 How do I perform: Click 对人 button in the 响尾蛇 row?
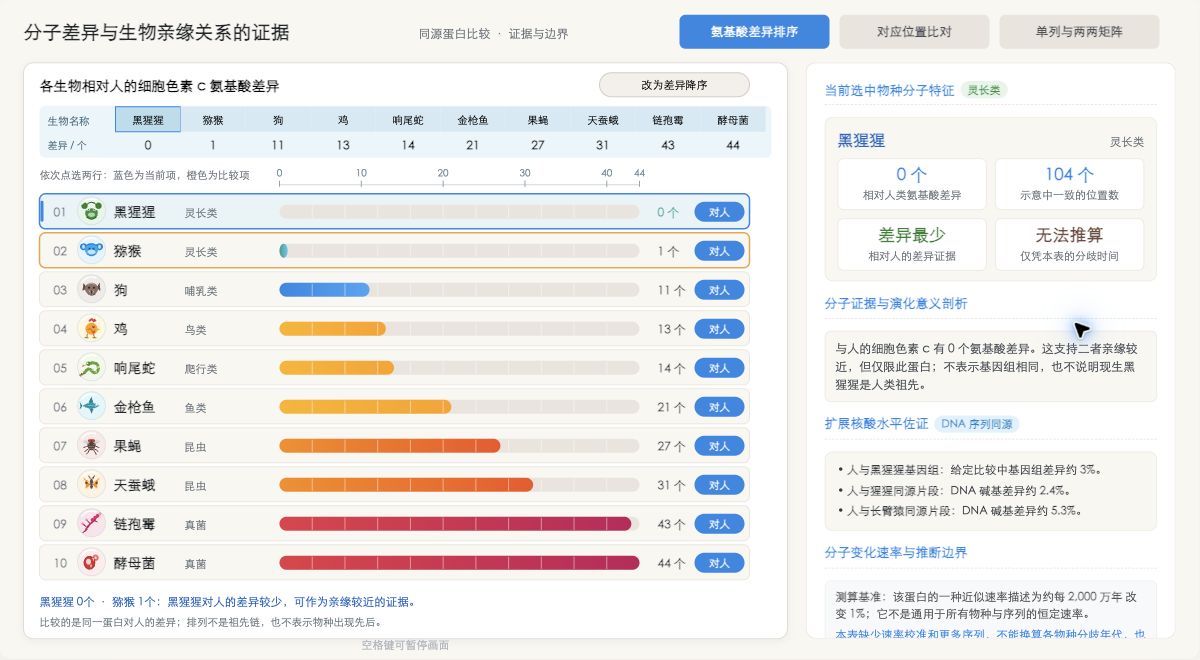(719, 368)
